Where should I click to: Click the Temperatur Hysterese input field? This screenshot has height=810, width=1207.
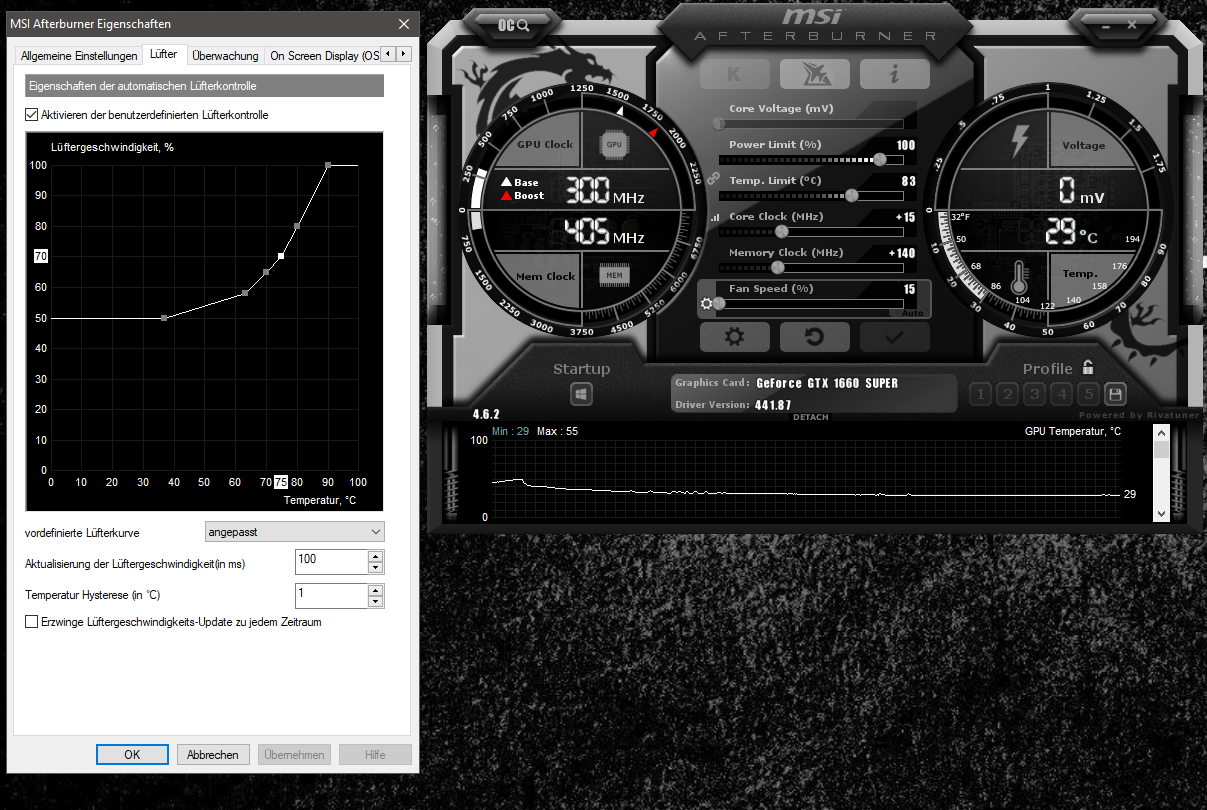click(x=331, y=597)
